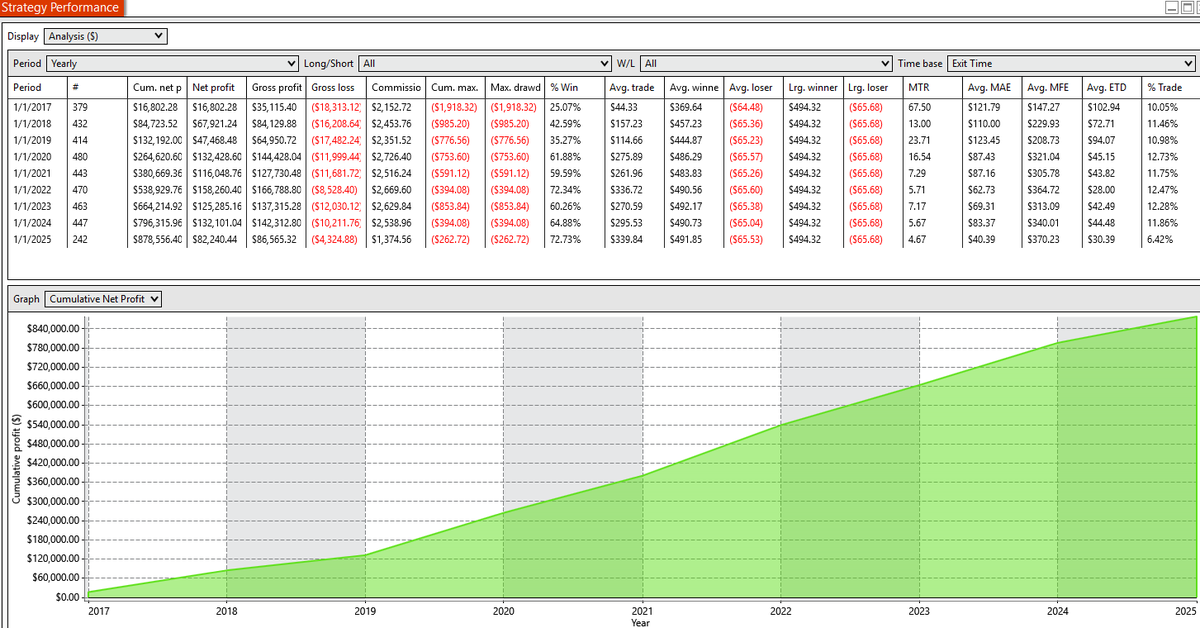Sort by the MTR column header
Image resolution: width=1200 pixels, height=628 pixels.
pyautogui.click(x=933, y=88)
